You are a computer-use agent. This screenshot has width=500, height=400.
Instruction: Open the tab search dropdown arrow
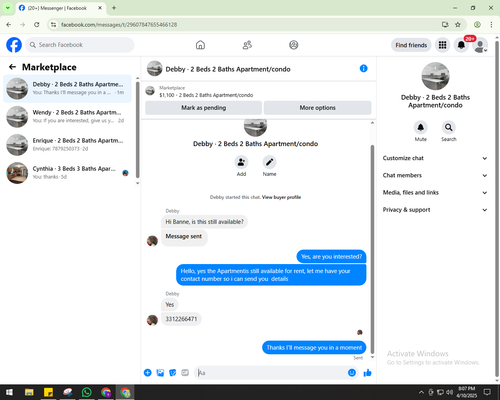coord(8,8)
